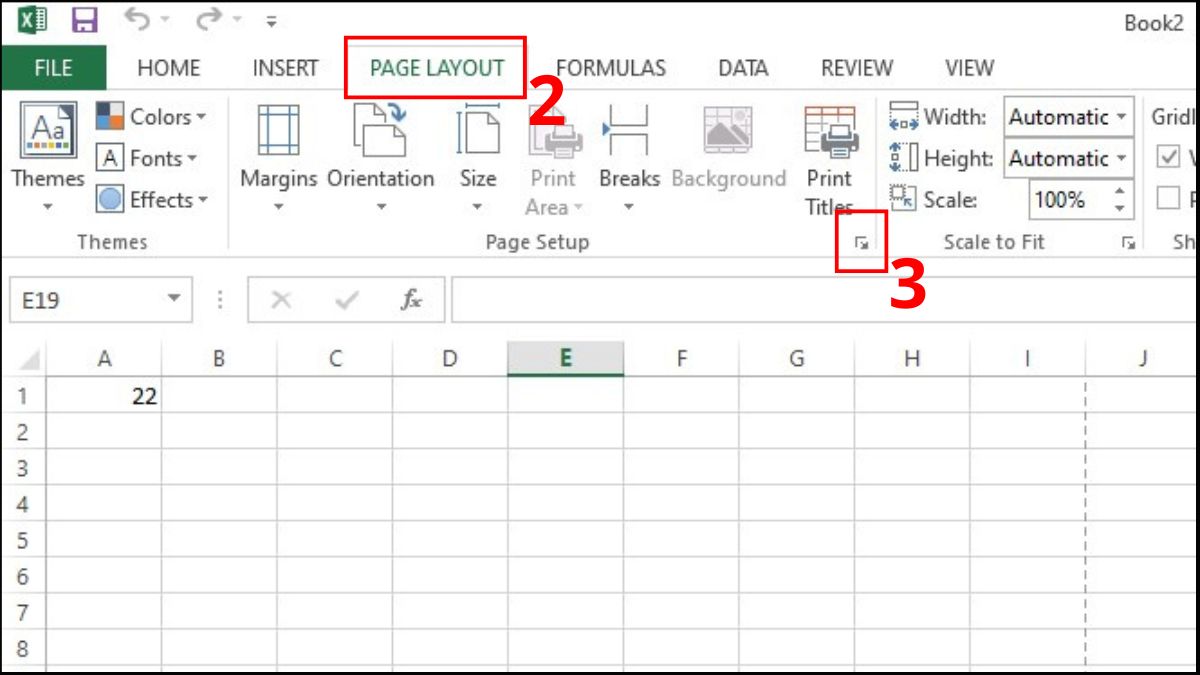Screen dimensions: 1200x675
Task: Click the Undo arrow icon
Action: coord(136,20)
